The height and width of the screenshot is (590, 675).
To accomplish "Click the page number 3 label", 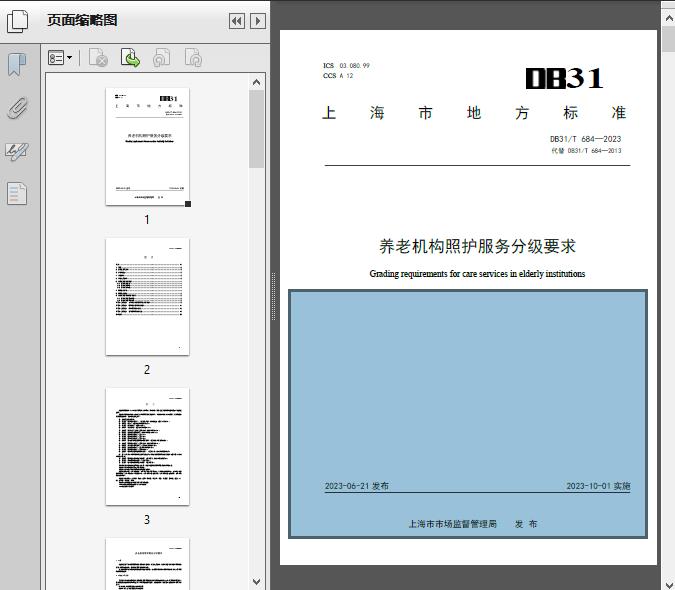I will pyautogui.click(x=147, y=520).
